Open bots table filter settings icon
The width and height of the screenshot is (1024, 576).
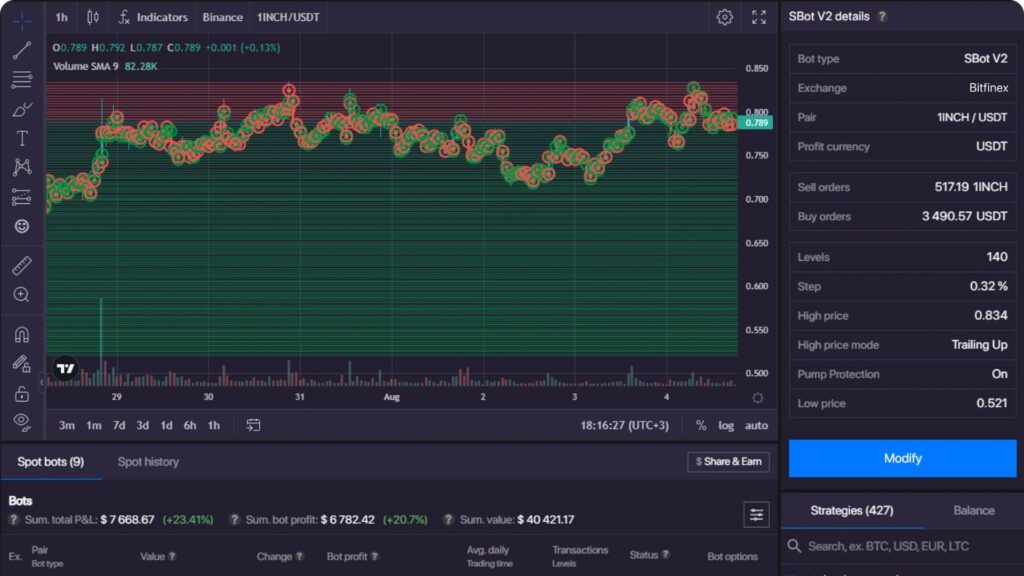(756, 515)
